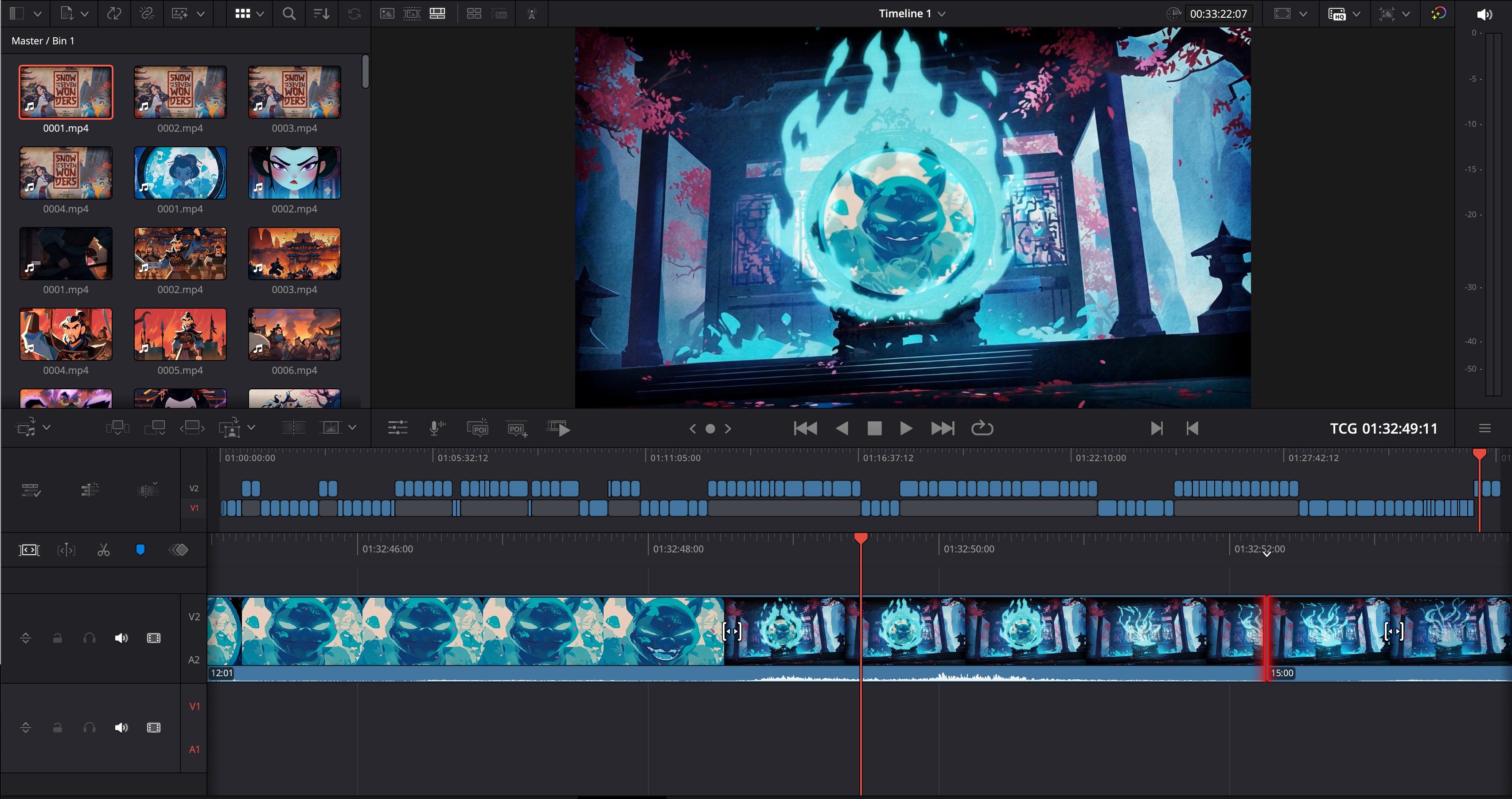Open the hamburger options menu beside the timecode
Image resolution: width=1512 pixels, height=799 pixels.
click(x=1485, y=428)
